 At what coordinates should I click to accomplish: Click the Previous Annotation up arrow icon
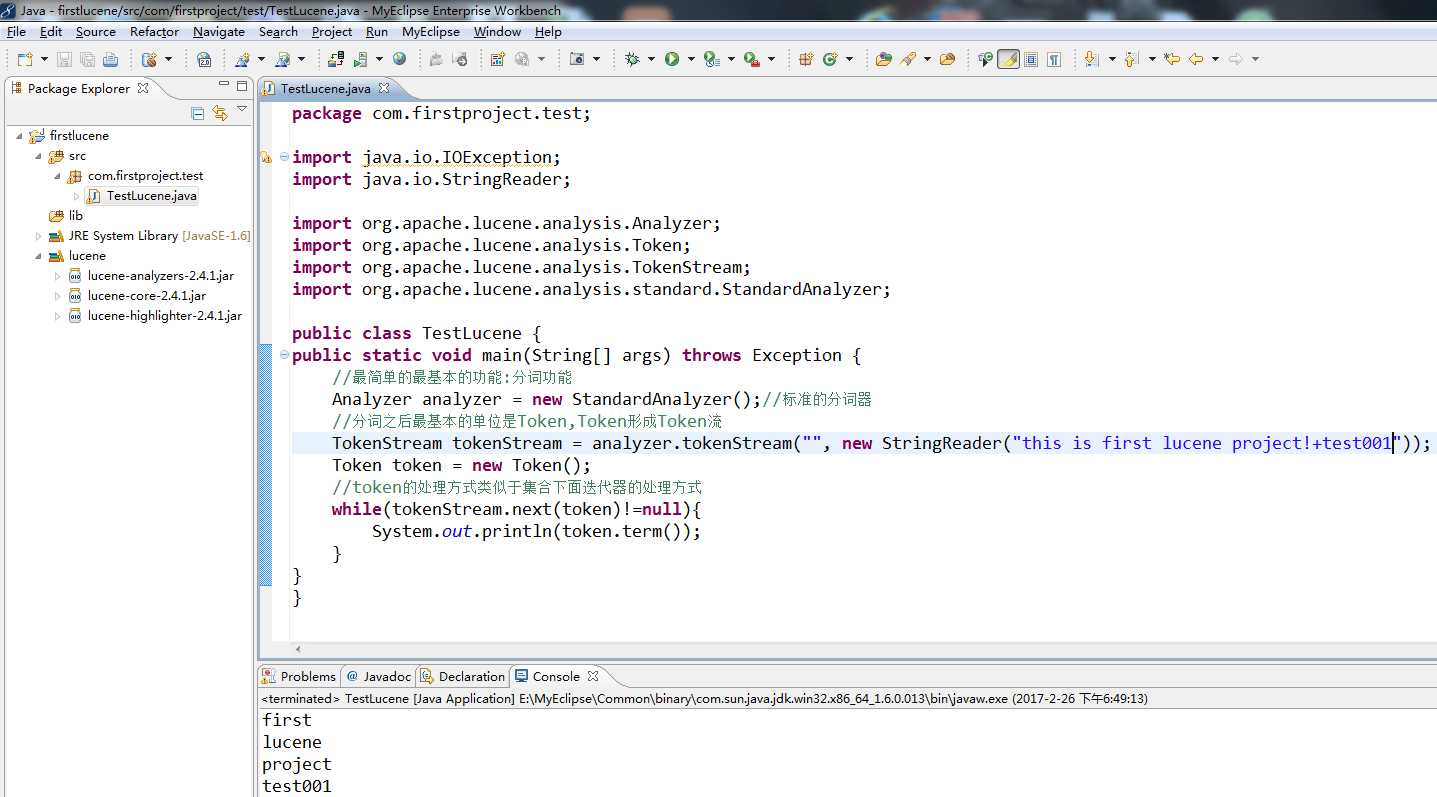pos(1131,59)
